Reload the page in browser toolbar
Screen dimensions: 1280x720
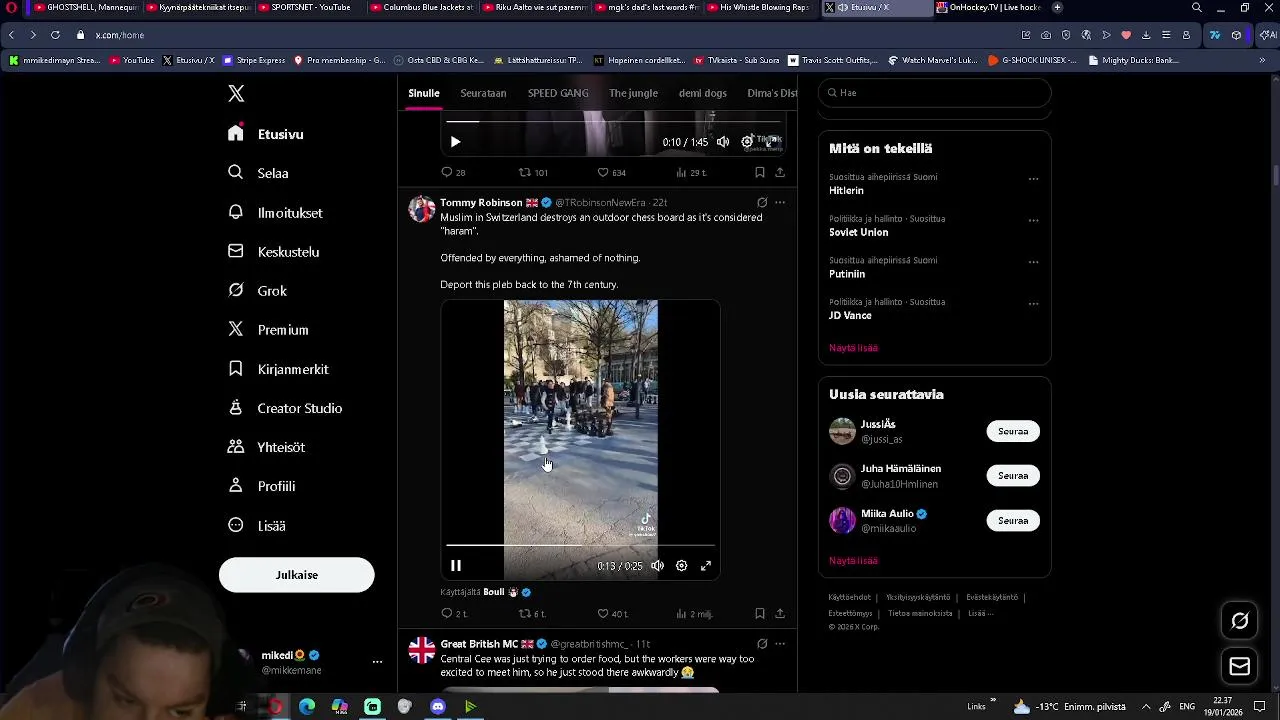tap(55, 35)
